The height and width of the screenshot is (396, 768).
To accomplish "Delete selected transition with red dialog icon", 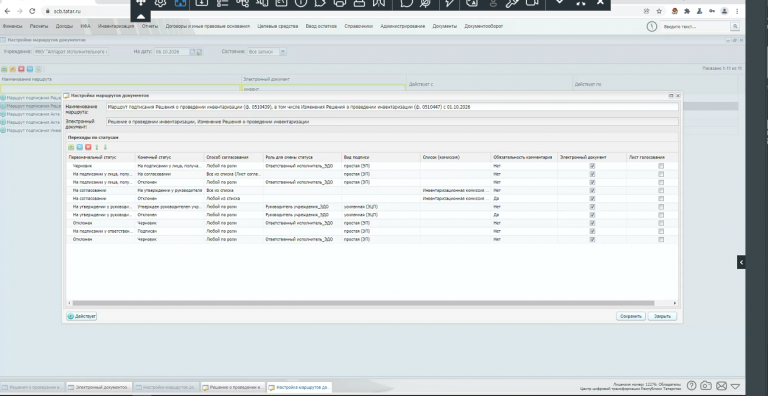I will [88, 147].
